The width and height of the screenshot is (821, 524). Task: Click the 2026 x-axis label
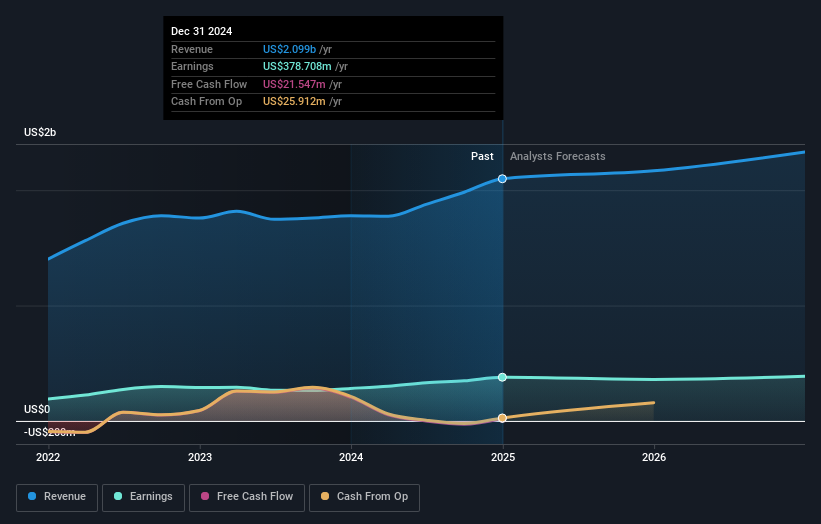point(654,457)
